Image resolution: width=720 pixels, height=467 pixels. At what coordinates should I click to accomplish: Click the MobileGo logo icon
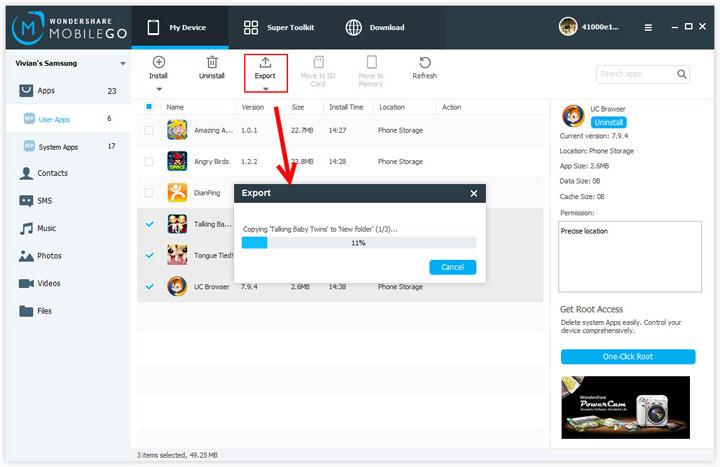pos(28,28)
